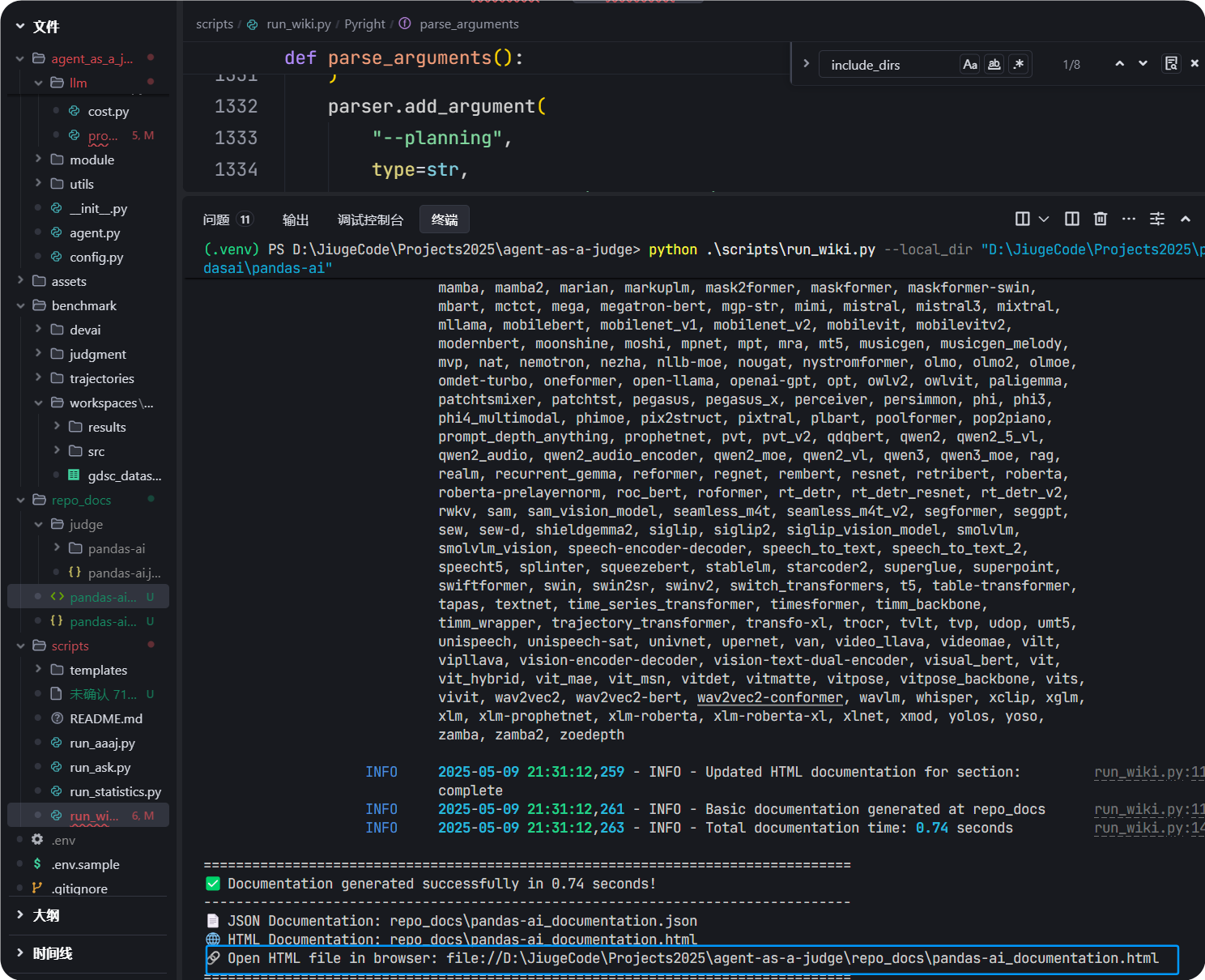Image resolution: width=1205 pixels, height=980 pixels.
Task: Toggle Find in Selection icon
Action: tap(1171, 64)
